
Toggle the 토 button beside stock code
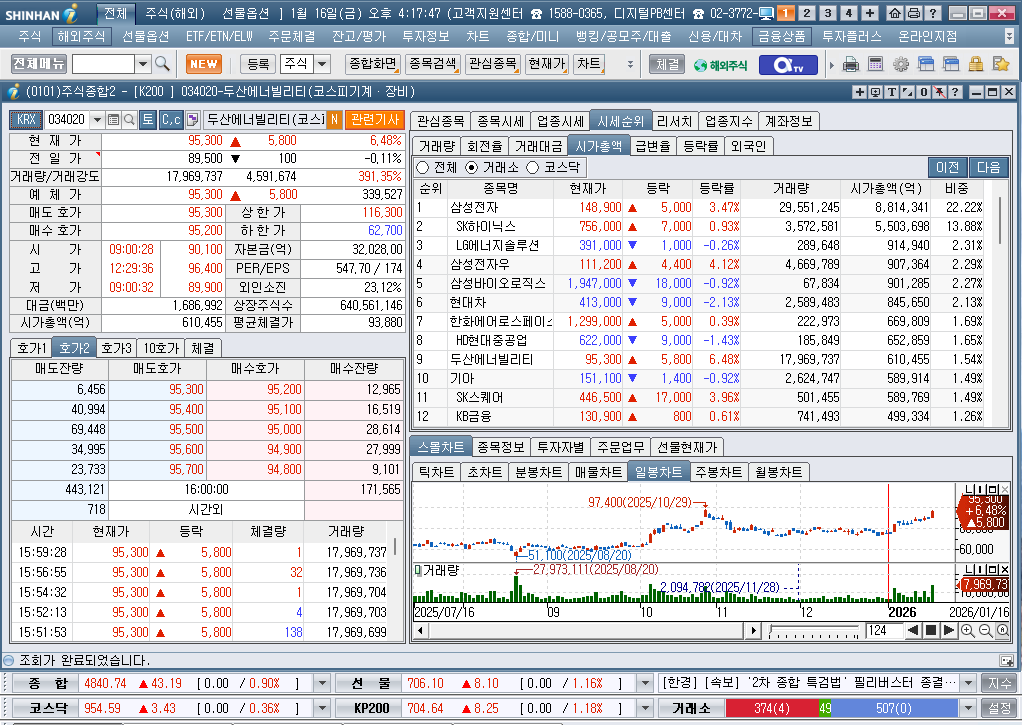148,120
